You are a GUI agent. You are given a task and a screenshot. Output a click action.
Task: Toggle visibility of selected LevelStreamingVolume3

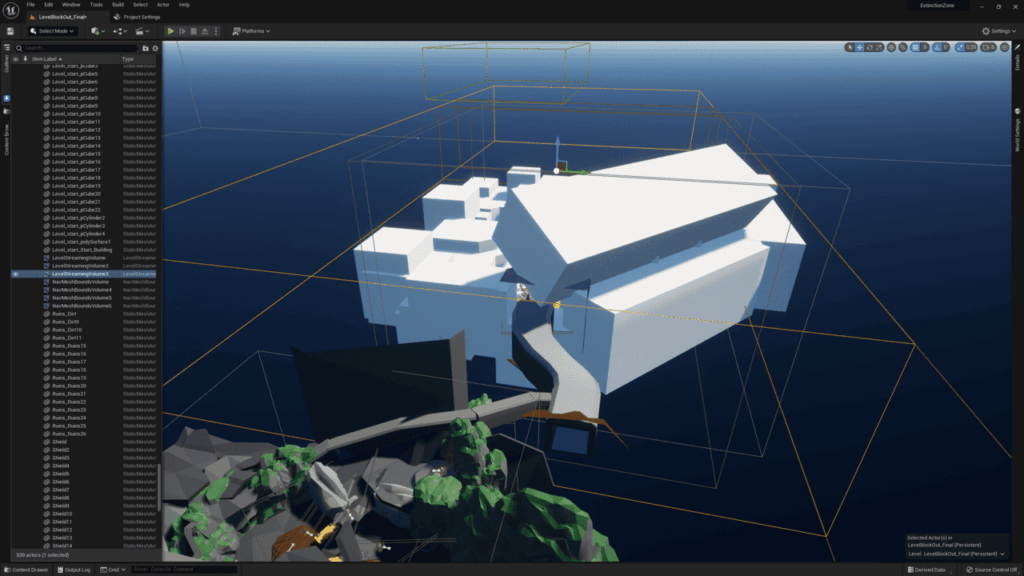(x=15, y=274)
